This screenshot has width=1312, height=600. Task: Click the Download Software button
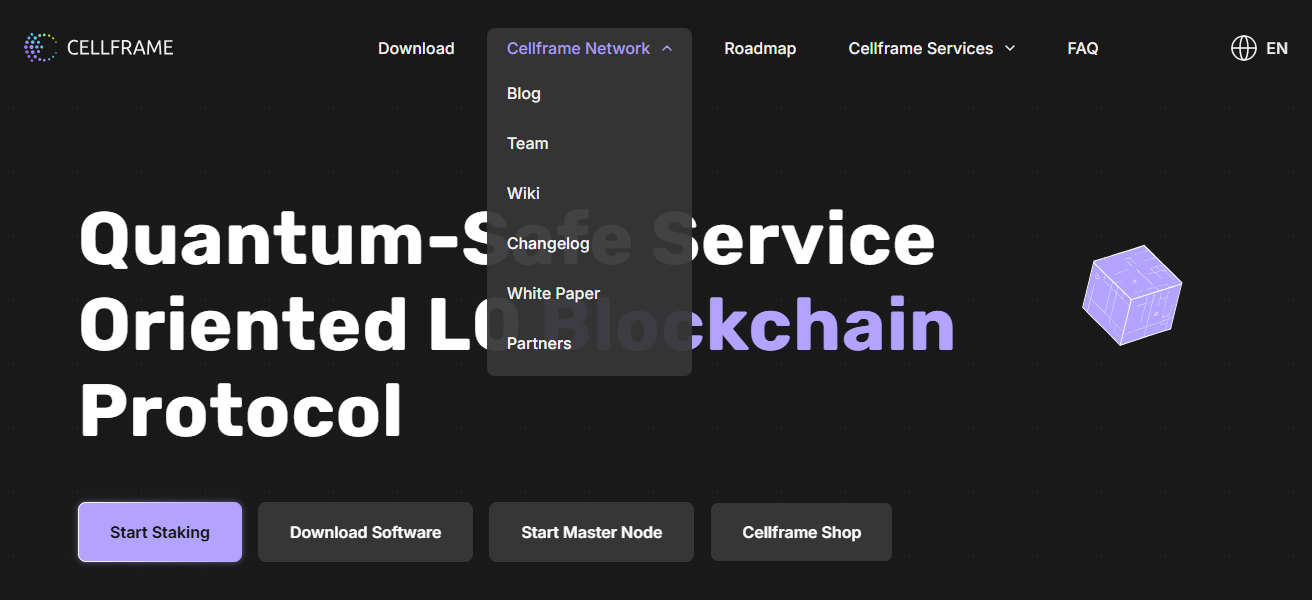(365, 532)
